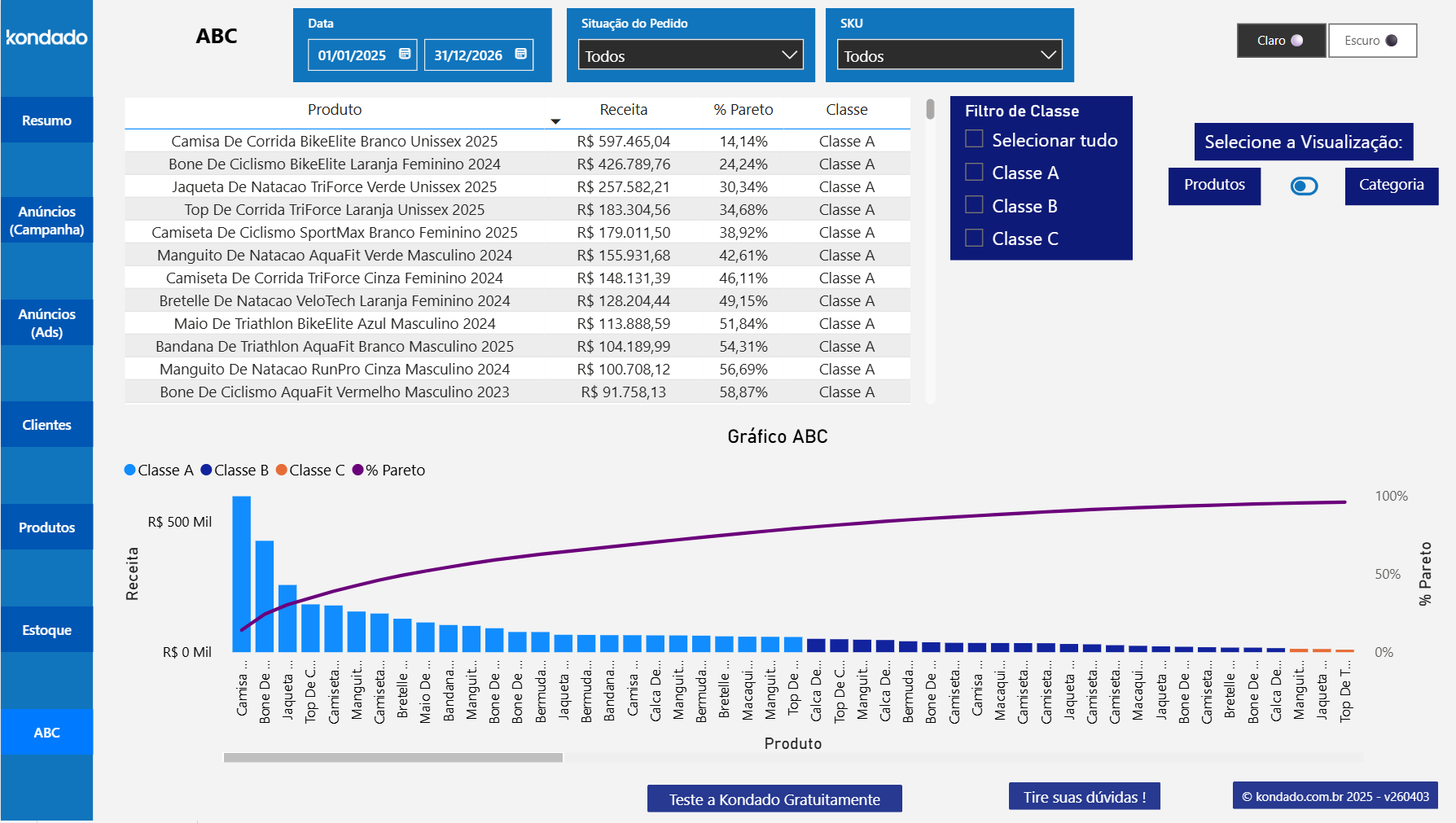This screenshot has height=823, width=1456.
Task: Open the start date calendar icon
Action: 404,55
